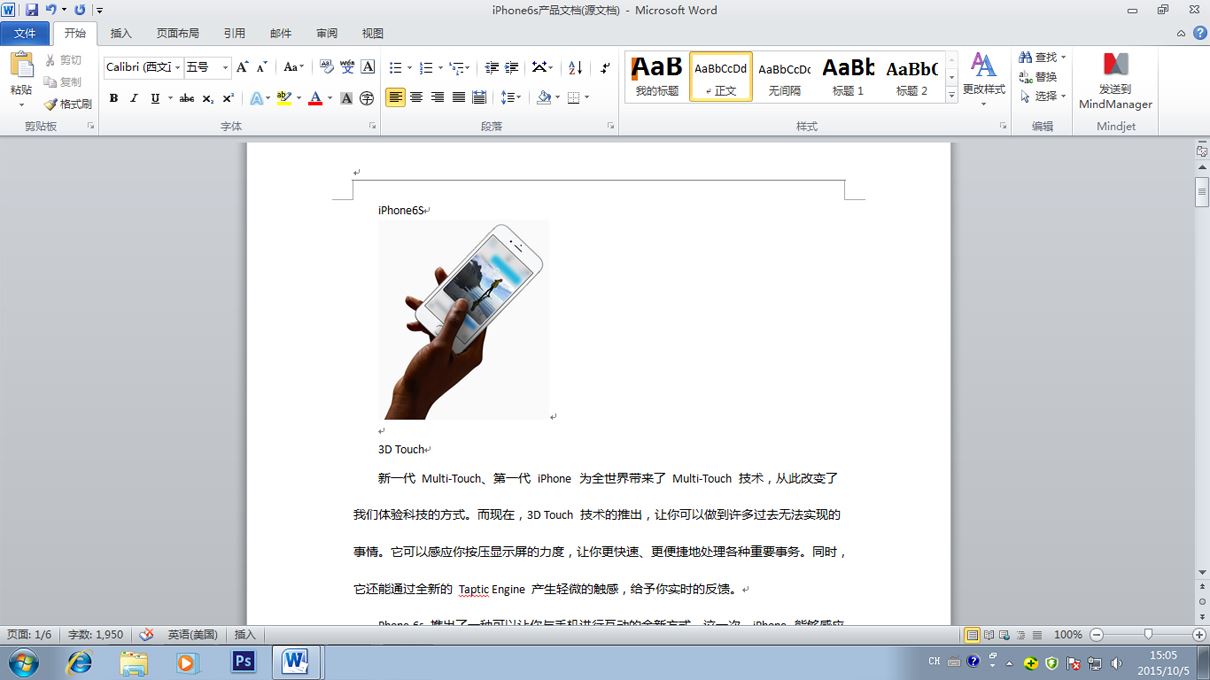Screen dimensions: 1210x680
Task: Toggle Bold formatting
Action: click(x=113, y=98)
